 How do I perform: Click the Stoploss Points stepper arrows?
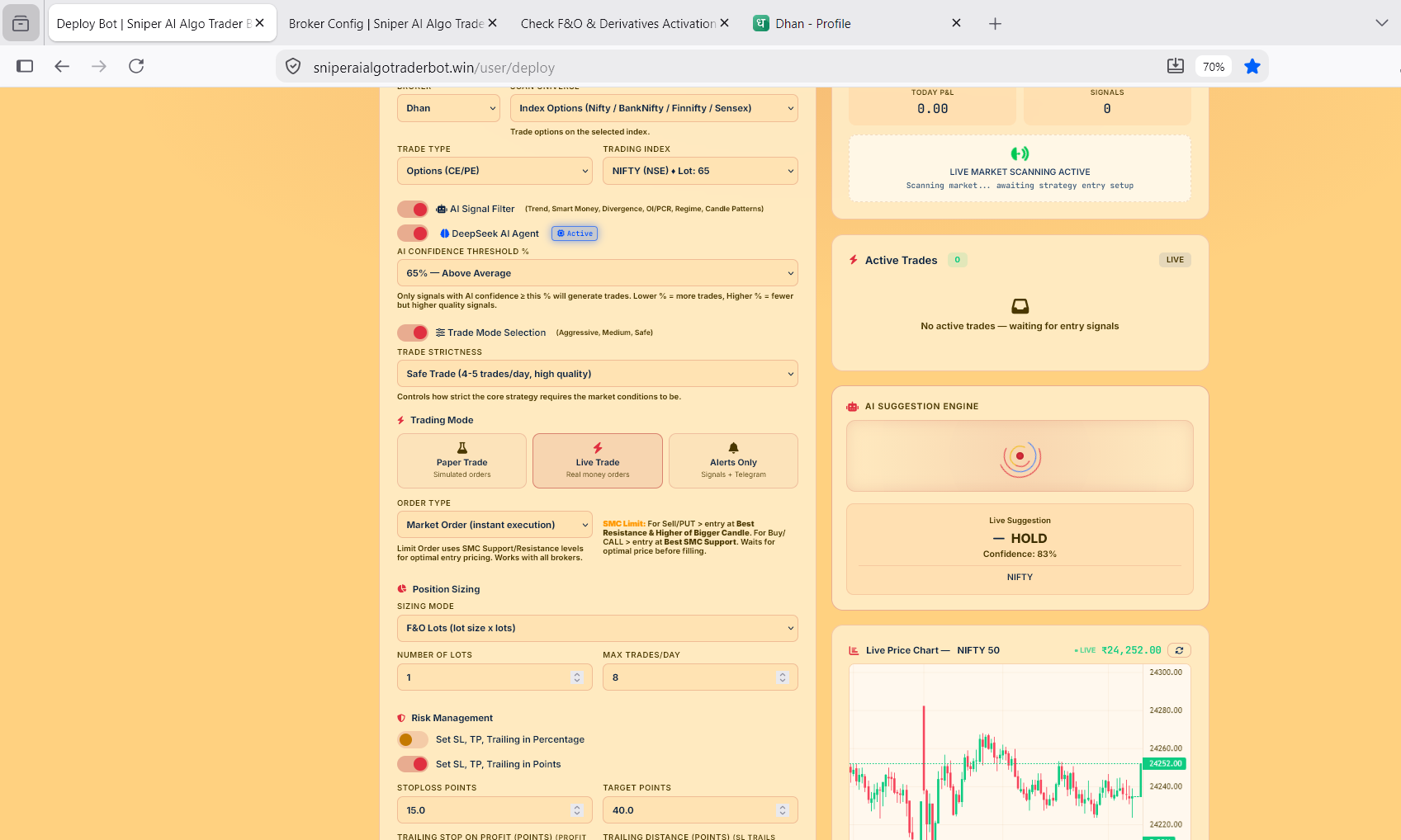(x=577, y=810)
